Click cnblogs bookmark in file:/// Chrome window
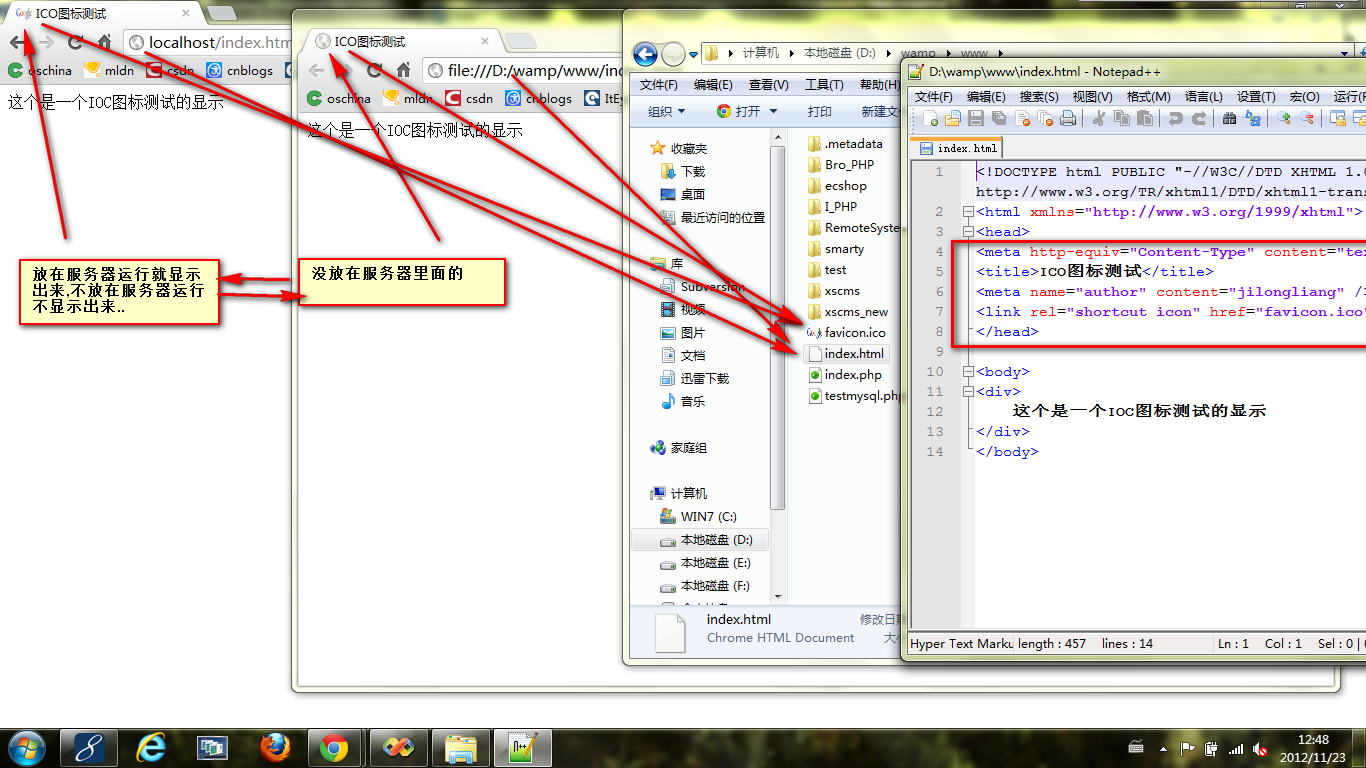 [x=539, y=98]
